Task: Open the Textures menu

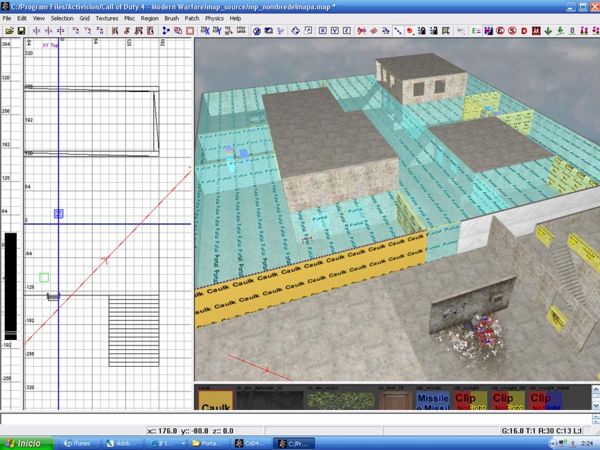Action: click(107, 18)
